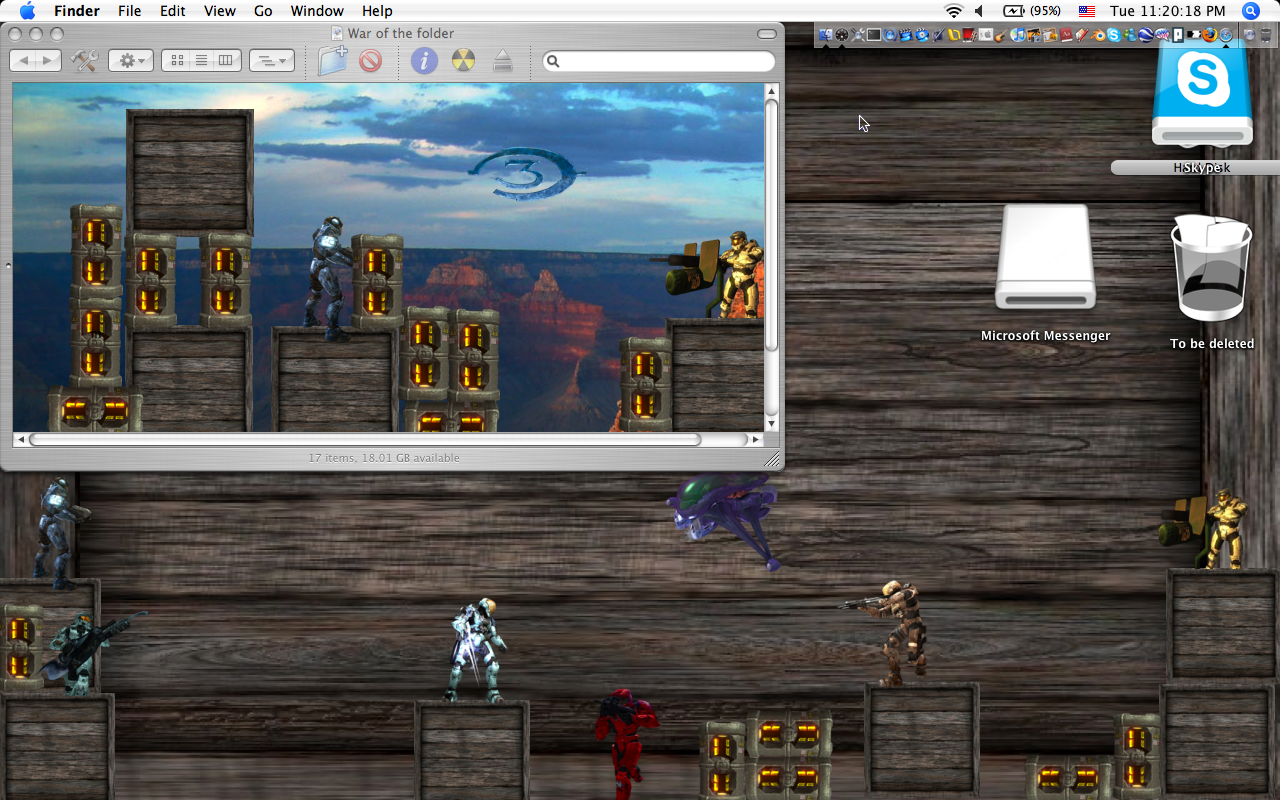This screenshot has width=1280, height=800.
Task: Click the scroll up arrow
Action: tap(771, 91)
